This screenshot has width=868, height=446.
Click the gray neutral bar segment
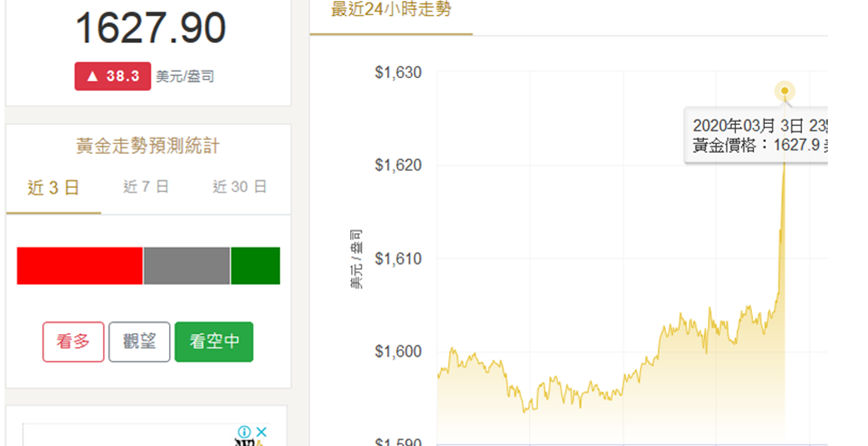(x=187, y=266)
